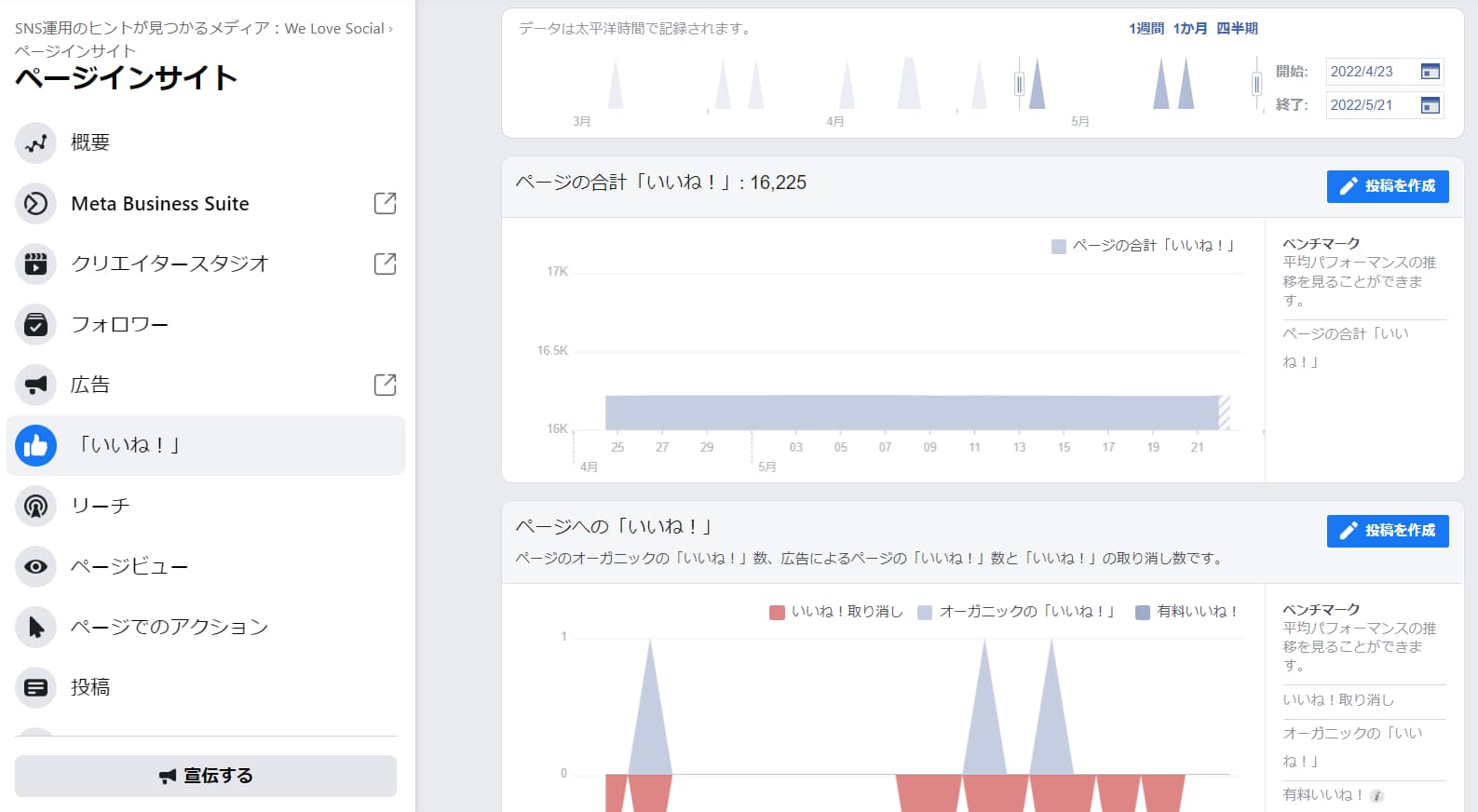This screenshot has width=1478, height=812.
Task: Click the right date range slider handle
Action: click(x=1256, y=85)
